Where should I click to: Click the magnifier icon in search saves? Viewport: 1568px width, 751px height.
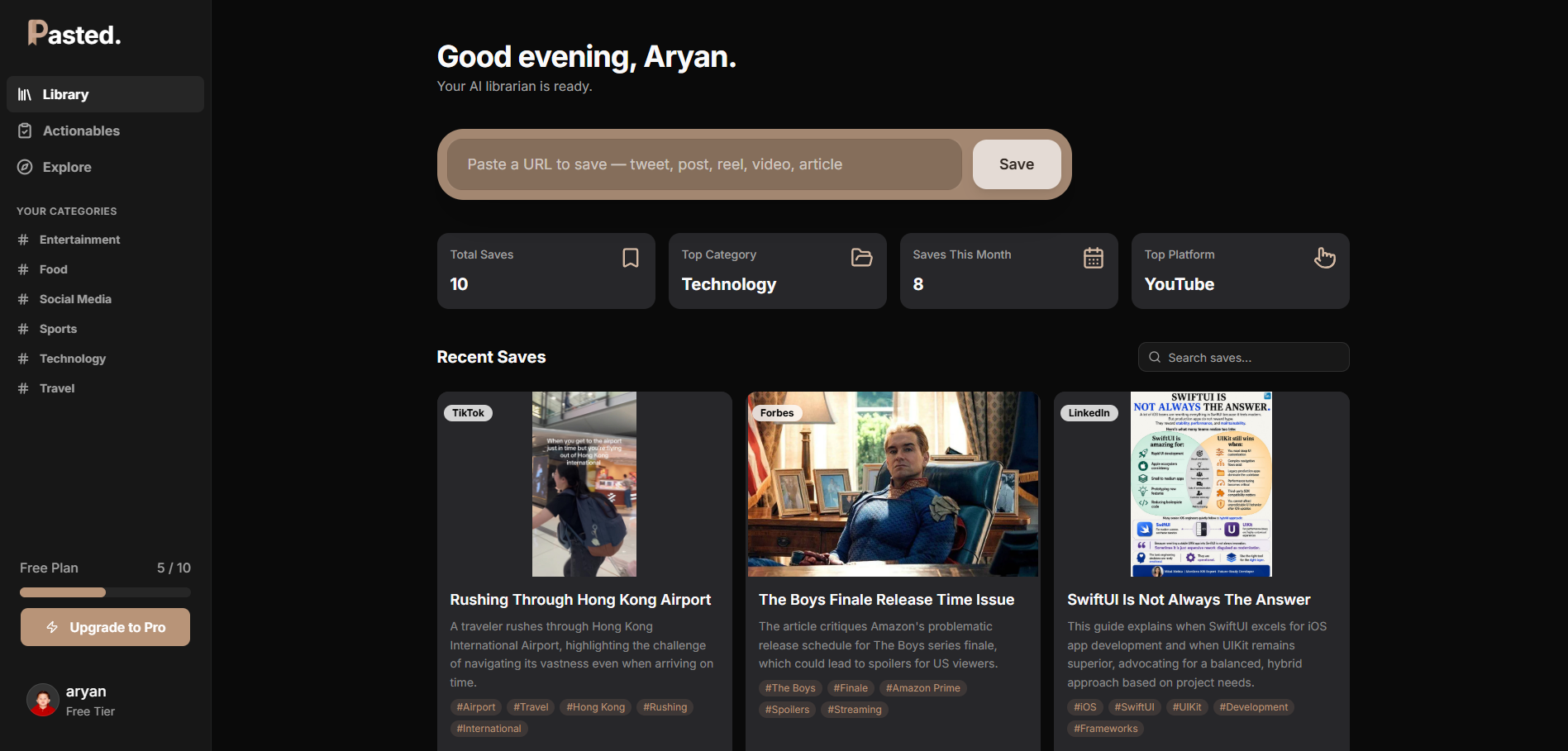(x=1155, y=357)
